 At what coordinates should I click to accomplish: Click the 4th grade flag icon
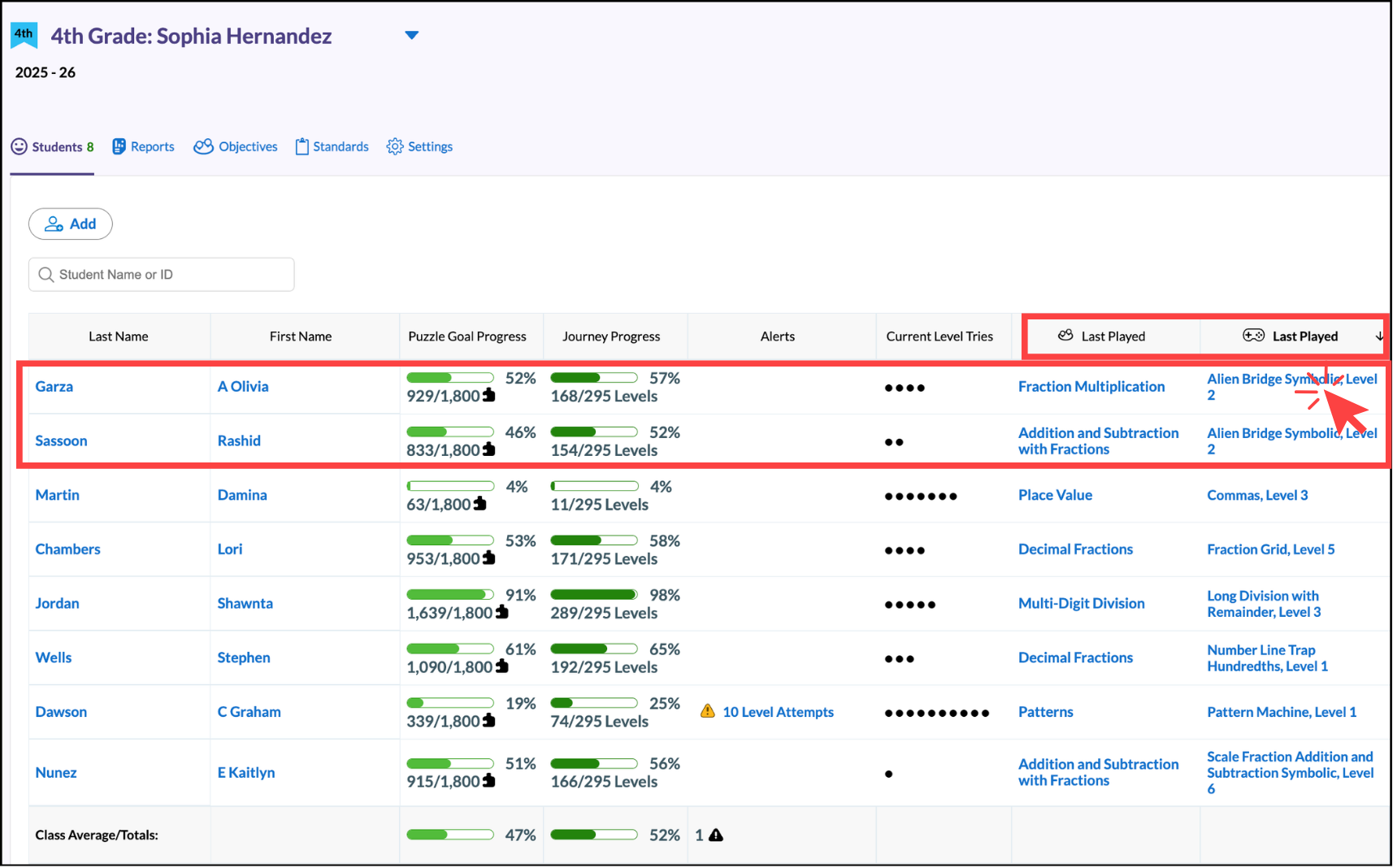(24, 35)
